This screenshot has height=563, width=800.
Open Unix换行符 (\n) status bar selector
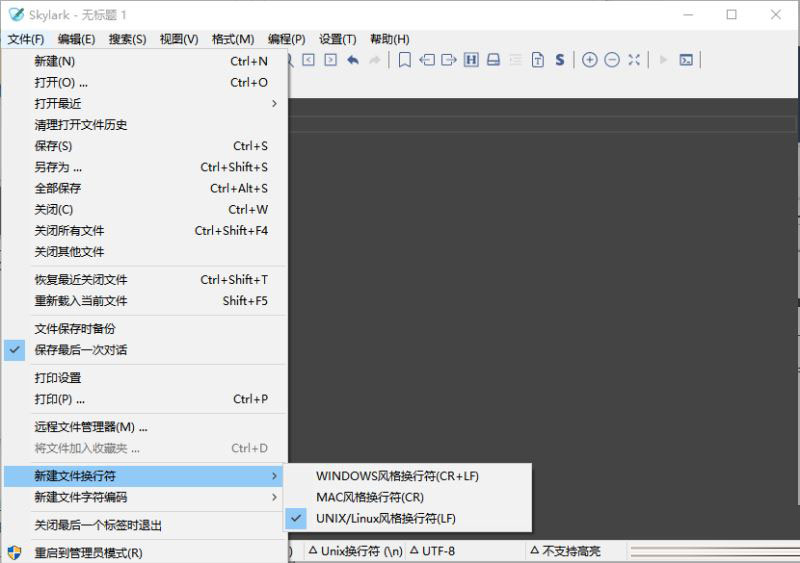(x=355, y=551)
